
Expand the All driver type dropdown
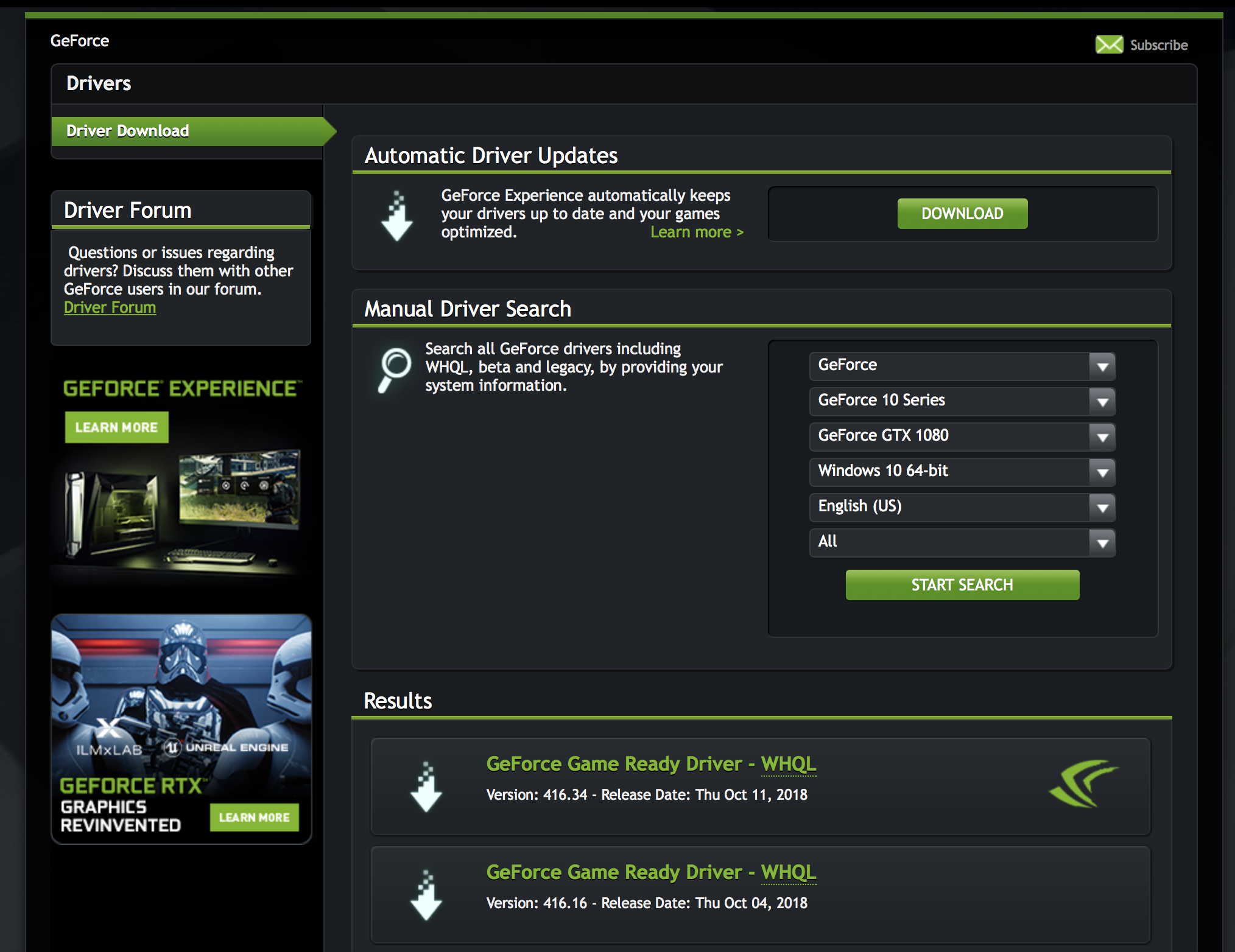962,542
